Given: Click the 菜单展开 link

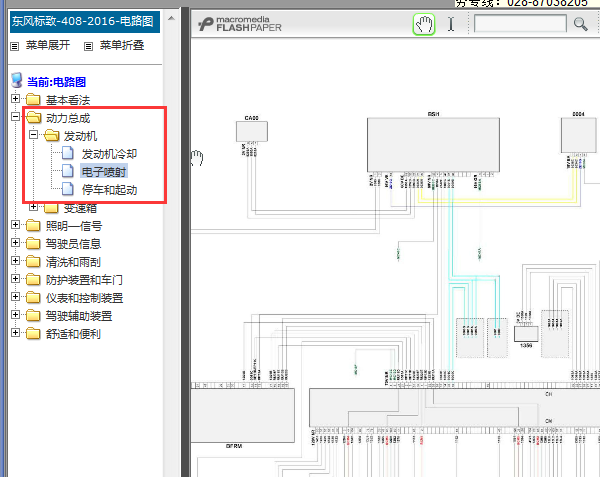Looking at the screenshot, I should tap(47, 46).
